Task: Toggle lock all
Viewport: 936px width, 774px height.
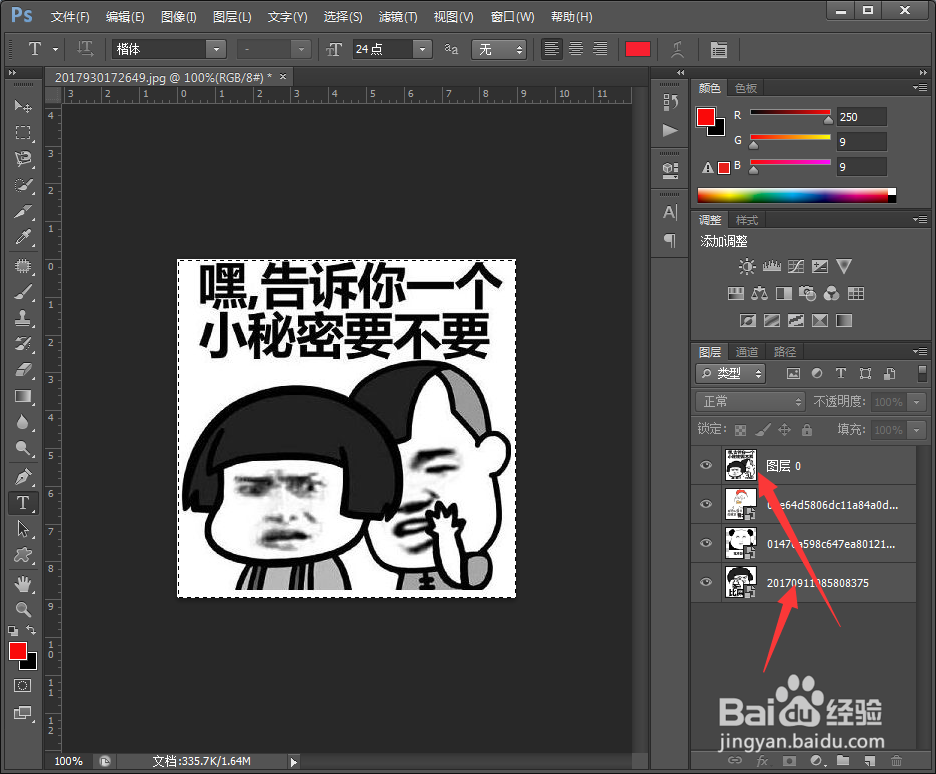Action: point(806,430)
